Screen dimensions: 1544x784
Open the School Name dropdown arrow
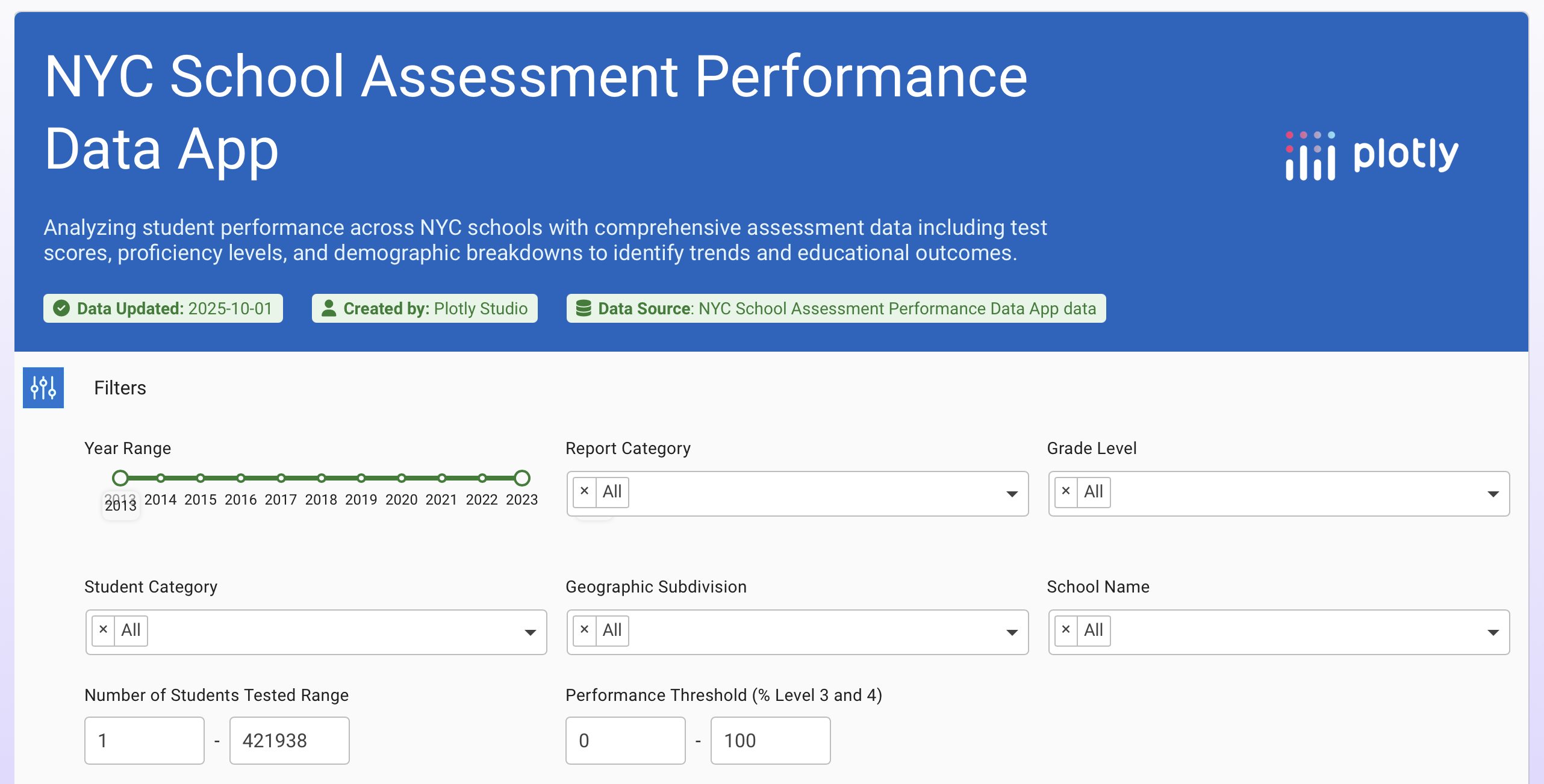coord(1493,632)
